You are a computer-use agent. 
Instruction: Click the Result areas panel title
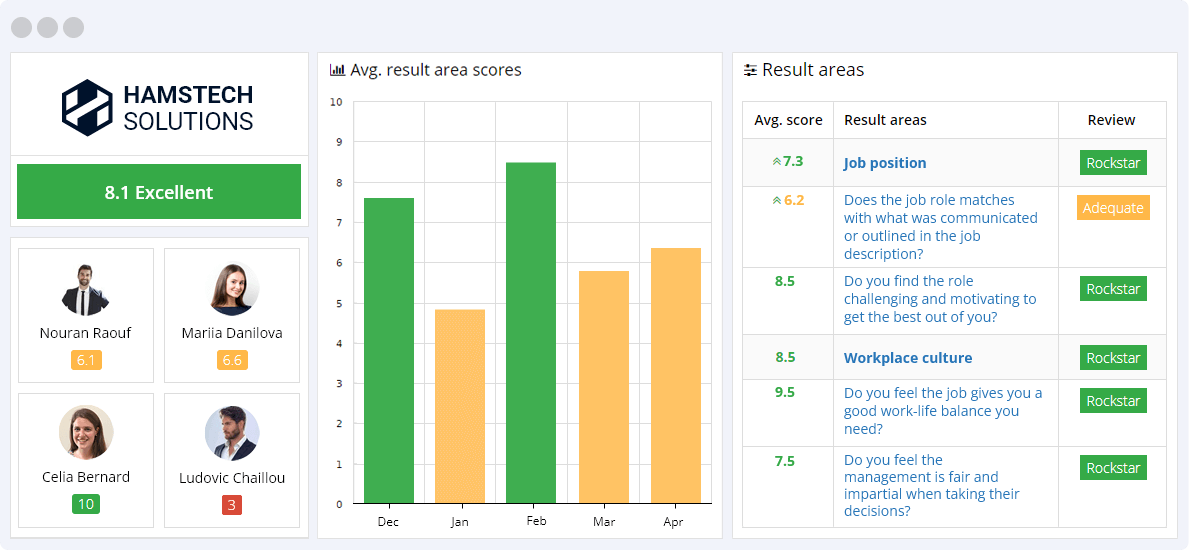pos(813,71)
